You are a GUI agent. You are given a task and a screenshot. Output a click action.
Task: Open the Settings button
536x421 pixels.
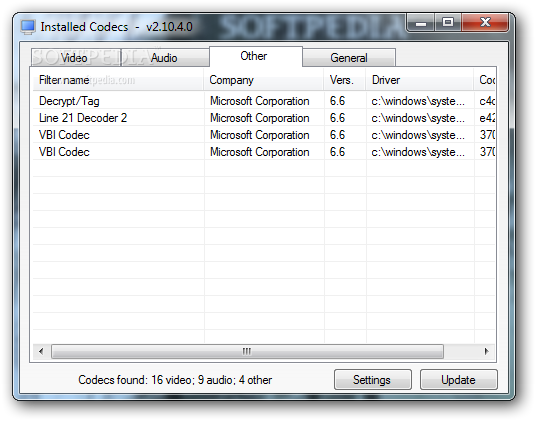click(x=372, y=380)
